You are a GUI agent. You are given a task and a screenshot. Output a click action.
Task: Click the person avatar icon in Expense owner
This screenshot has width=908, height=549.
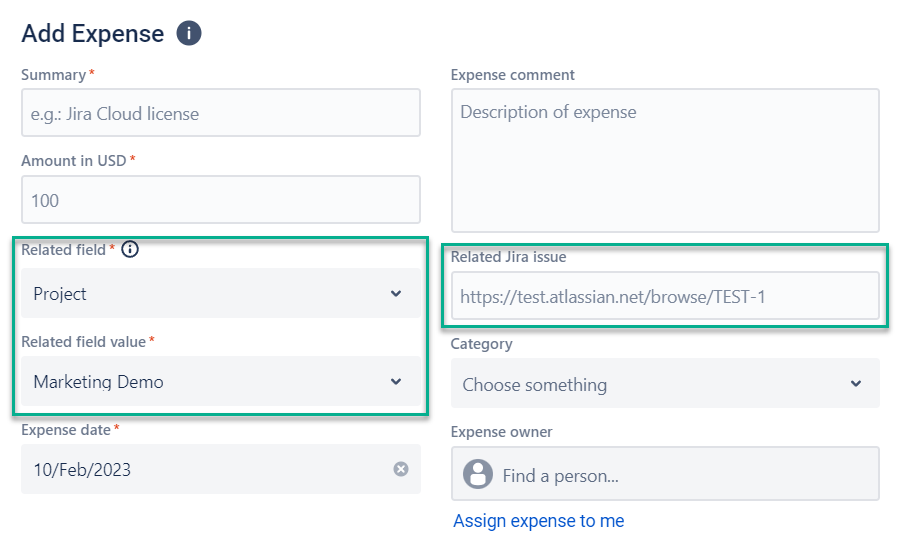(478, 475)
